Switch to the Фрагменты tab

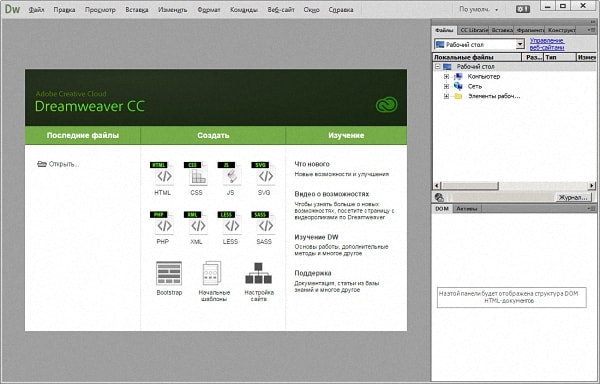click(x=530, y=30)
